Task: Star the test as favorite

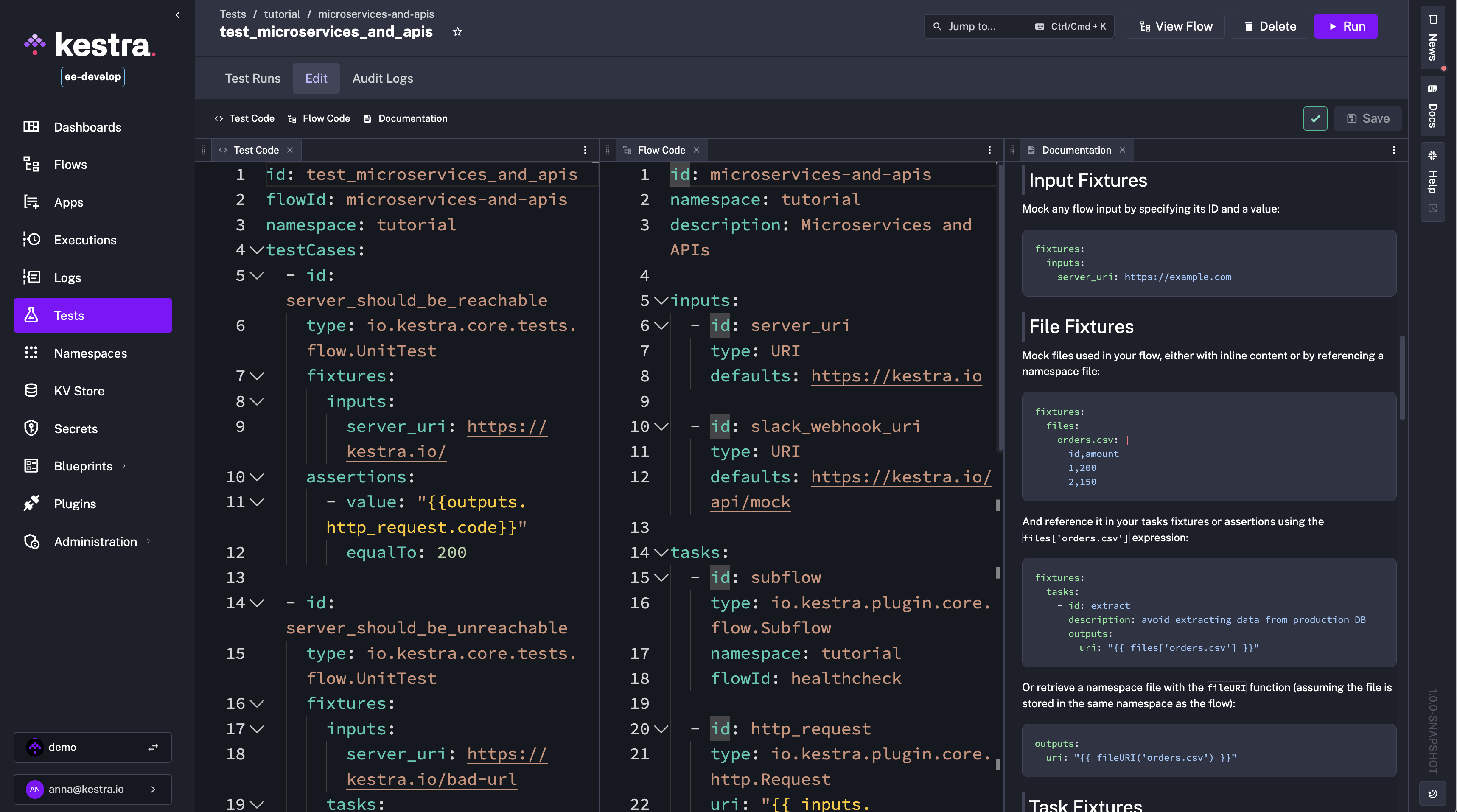Action: [x=457, y=32]
